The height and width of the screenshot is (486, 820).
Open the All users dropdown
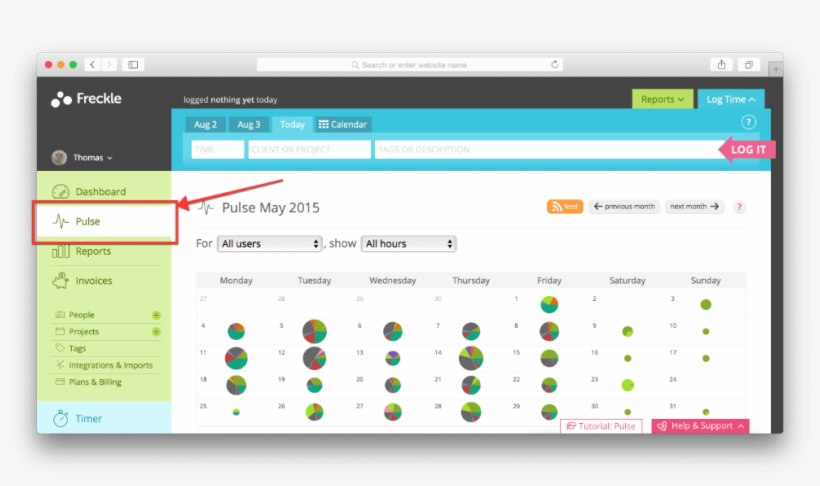click(269, 244)
